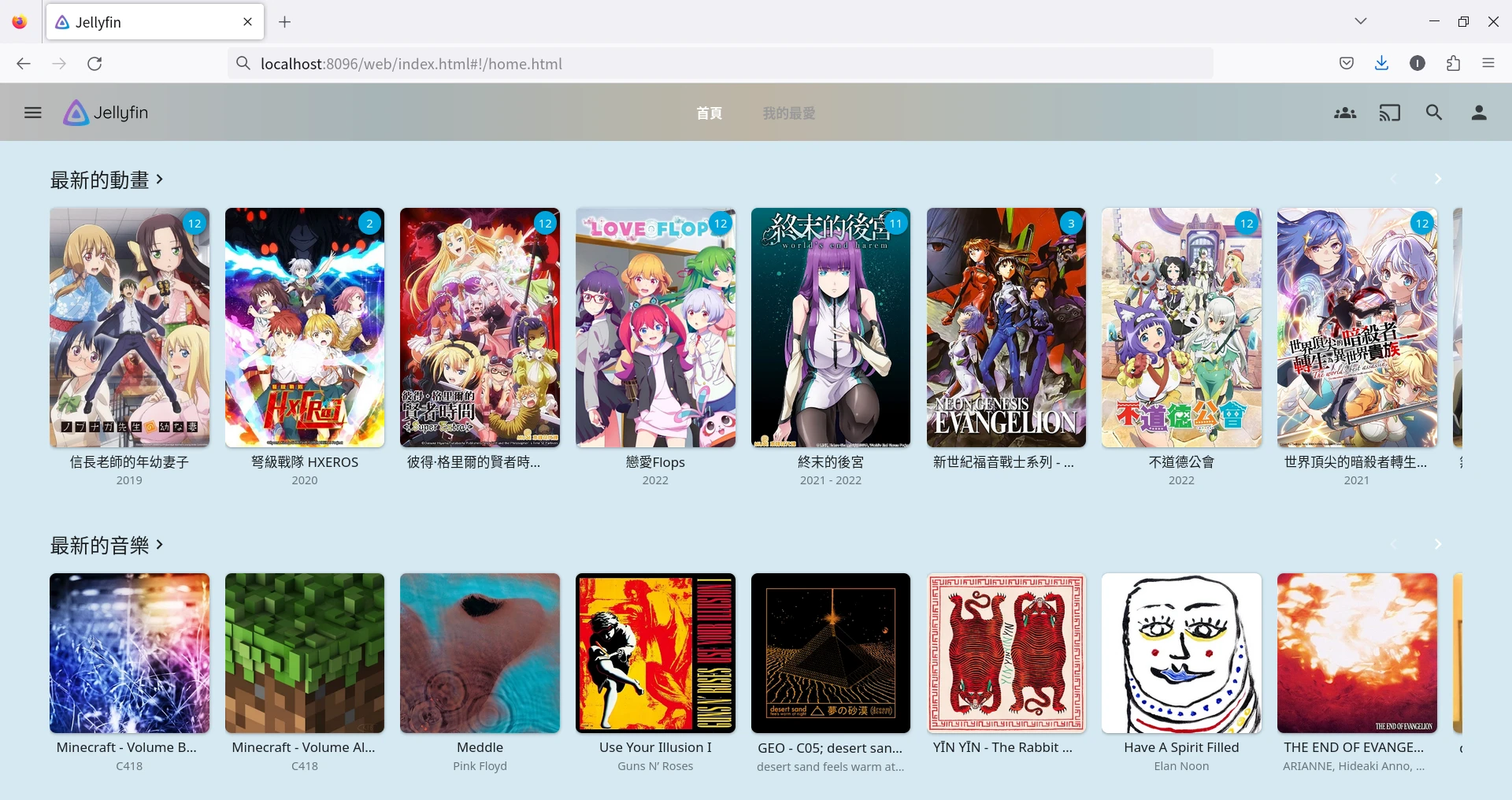Open the GEO desert sand album cover
The width and height of the screenshot is (1512, 800).
pyautogui.click(x=831, y=654)
